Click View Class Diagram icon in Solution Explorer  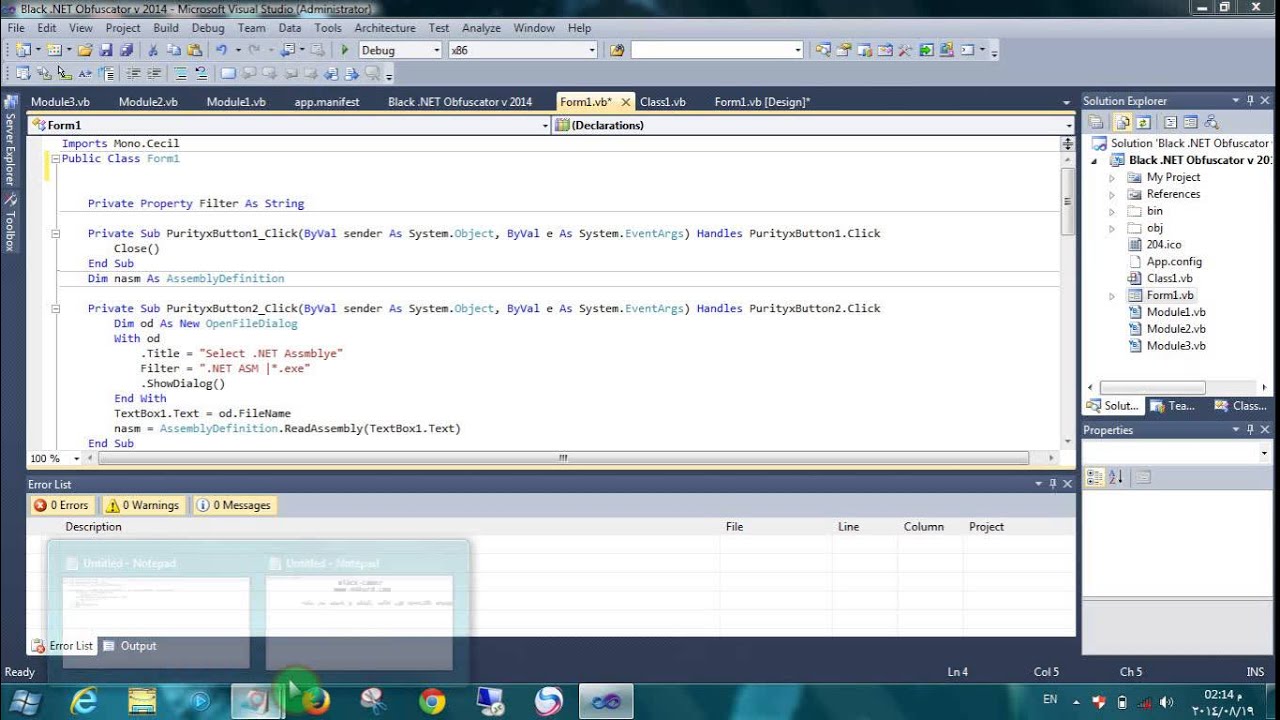(x=1211, y=122)
